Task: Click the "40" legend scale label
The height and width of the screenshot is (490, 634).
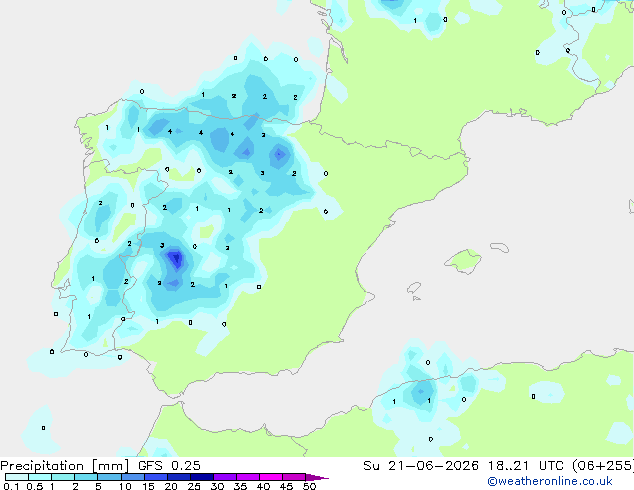Action: pyautogui.click(x=263, y=486)
